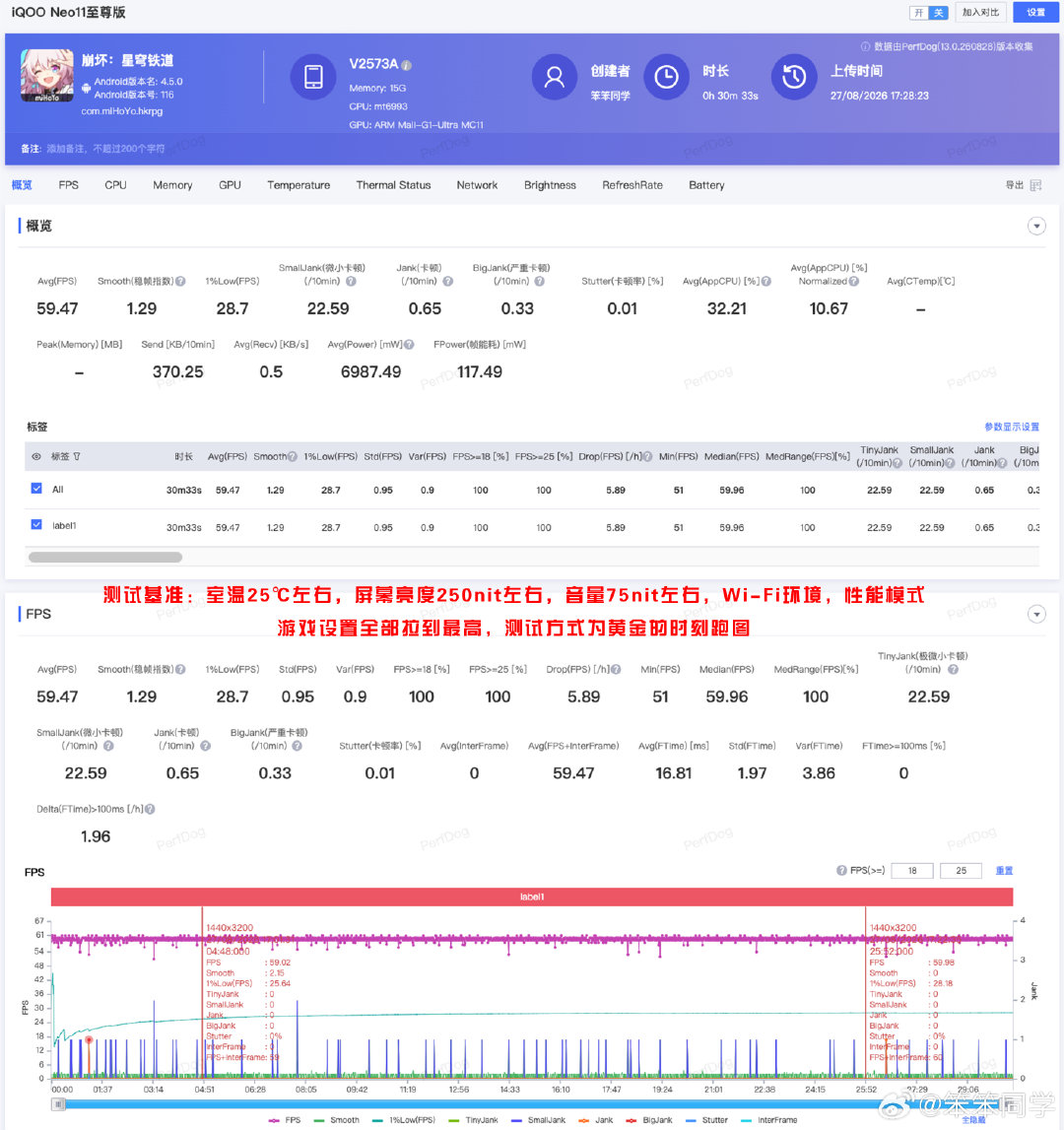The width and height of the screenshot is (1064, 1130).
Task: Click help icon on the table Drop(FPS) column
Action: pyautogui.click(x=647, y=456)
